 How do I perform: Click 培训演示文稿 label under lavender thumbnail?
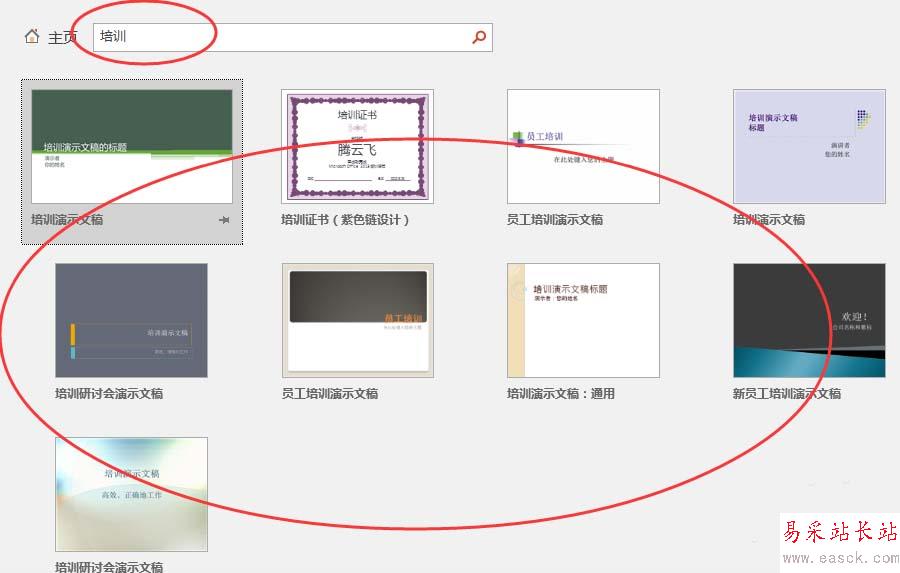pos(769,220)
